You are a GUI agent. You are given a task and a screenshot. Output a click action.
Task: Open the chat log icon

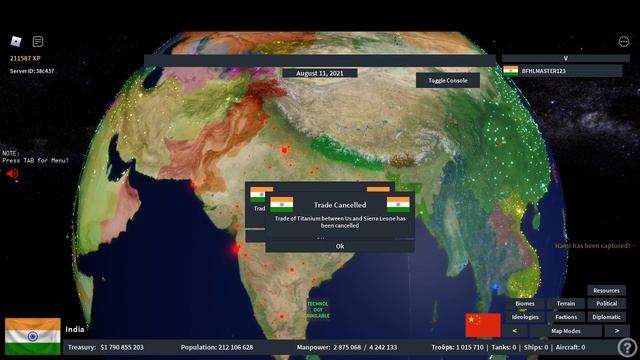[38, 41]
